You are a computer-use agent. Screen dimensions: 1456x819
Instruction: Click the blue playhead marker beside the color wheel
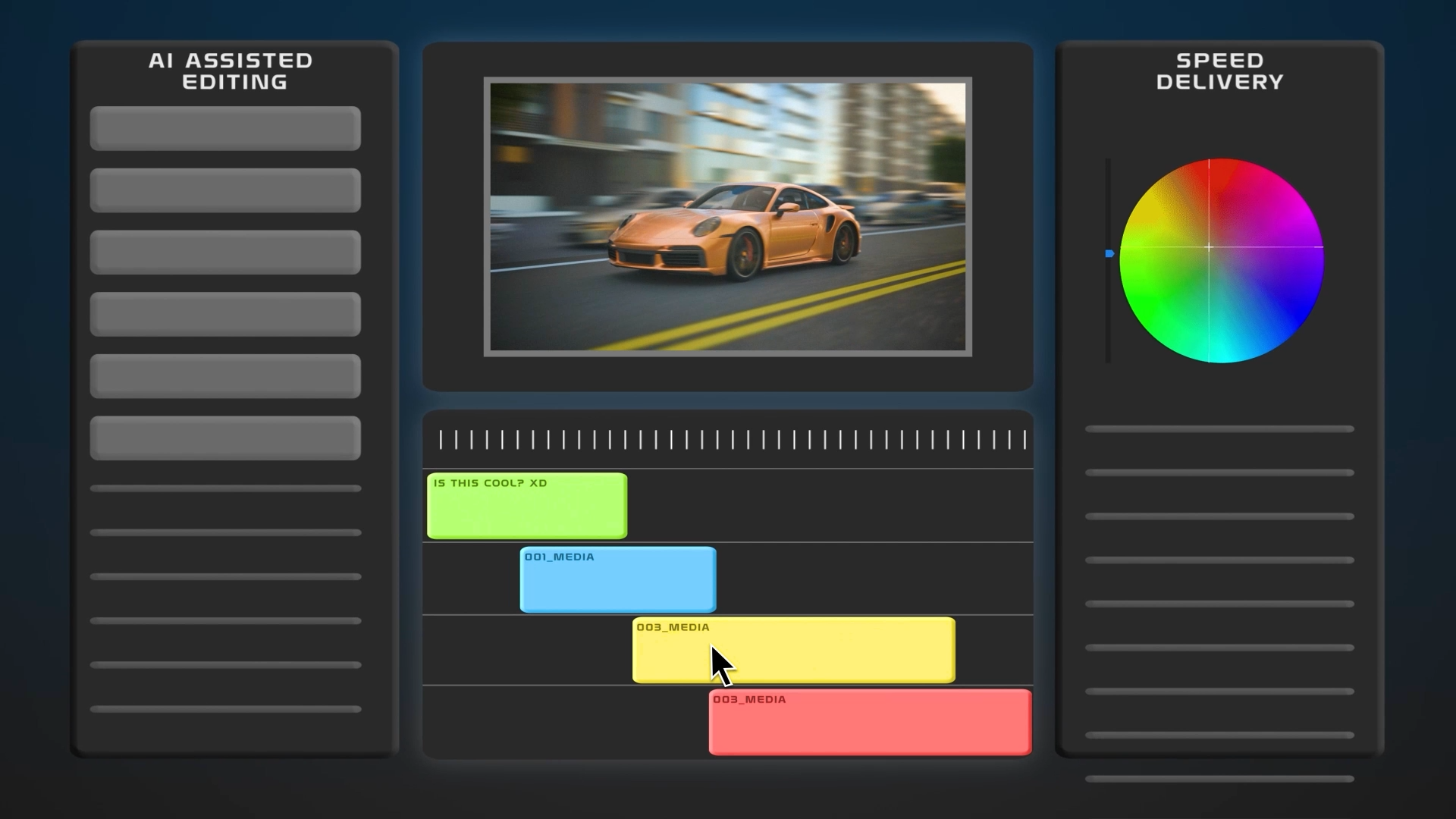[1109, 253]
